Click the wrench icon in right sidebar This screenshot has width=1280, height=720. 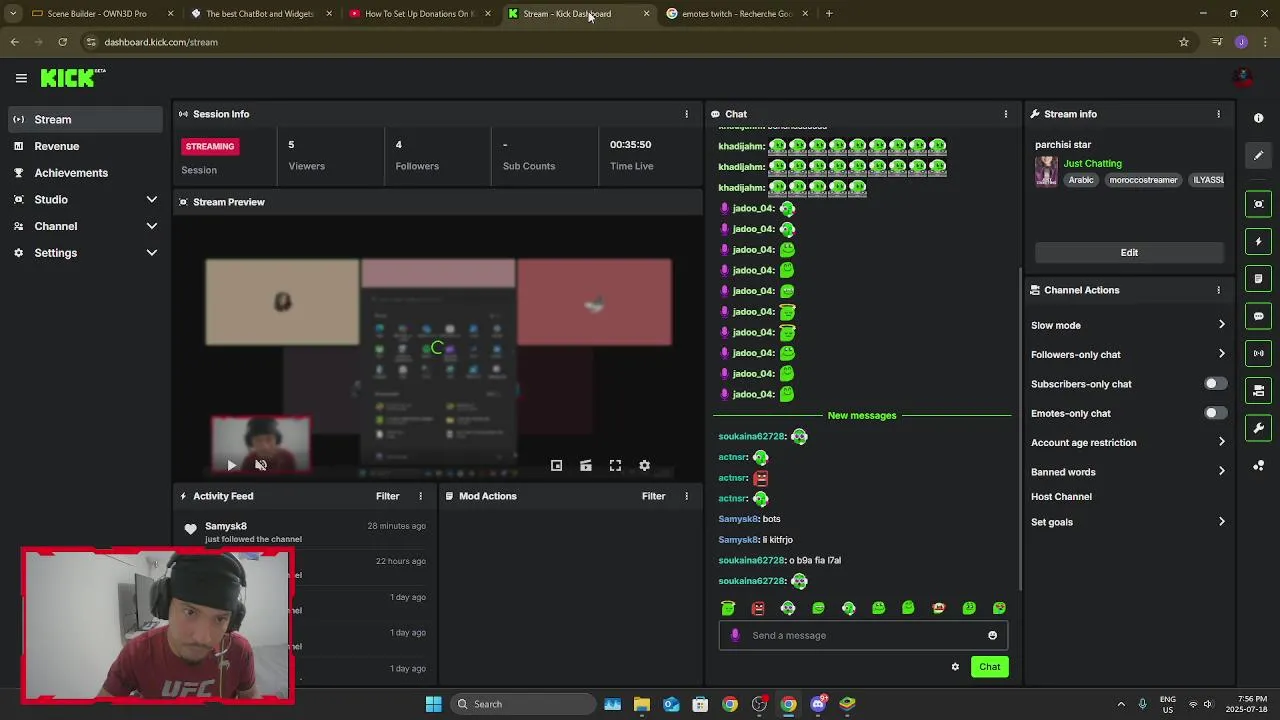[x=1258, y=428]
